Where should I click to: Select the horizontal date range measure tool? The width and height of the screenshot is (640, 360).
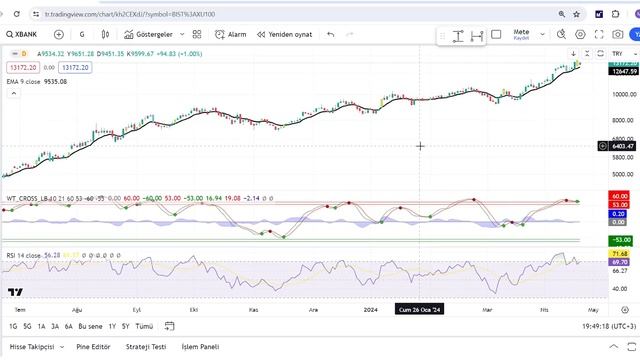click(x=477, y=36)
